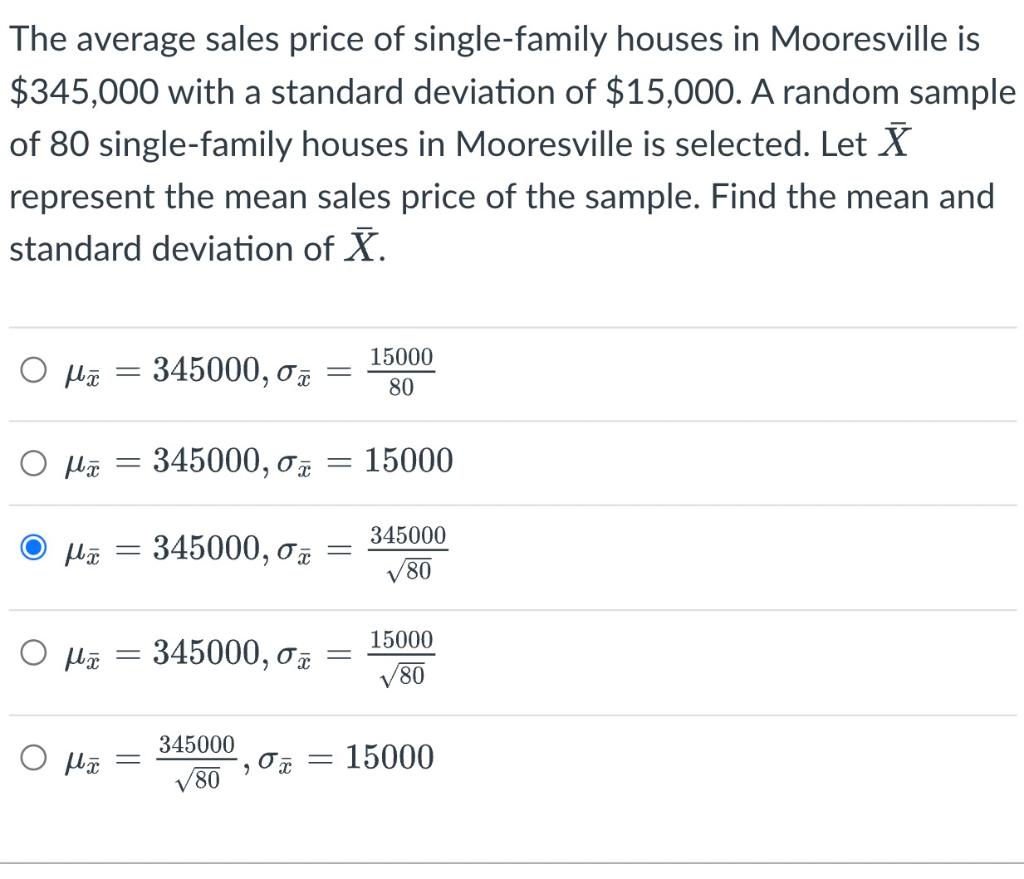Deselect the currently selected blue radio button
This screenshot has width=1024, height=879.
click(33, 549)
